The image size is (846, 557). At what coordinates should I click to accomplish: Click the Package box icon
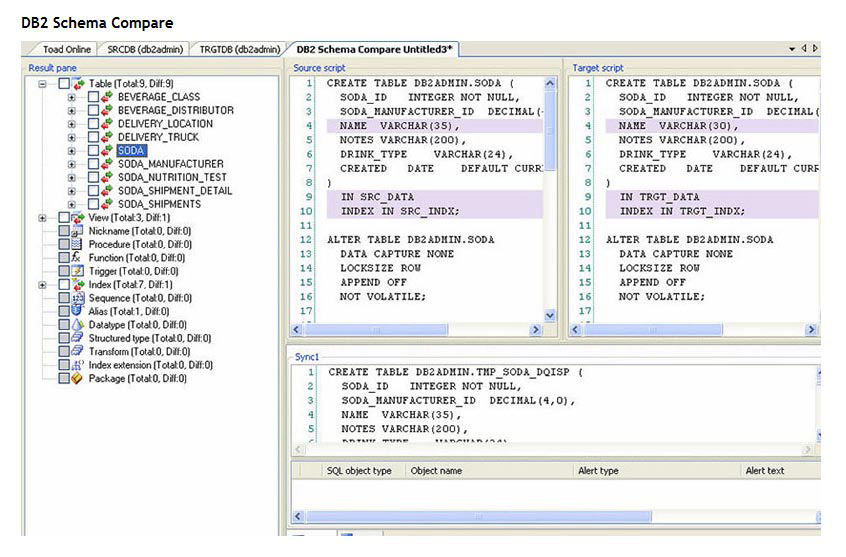coord(78,378)
